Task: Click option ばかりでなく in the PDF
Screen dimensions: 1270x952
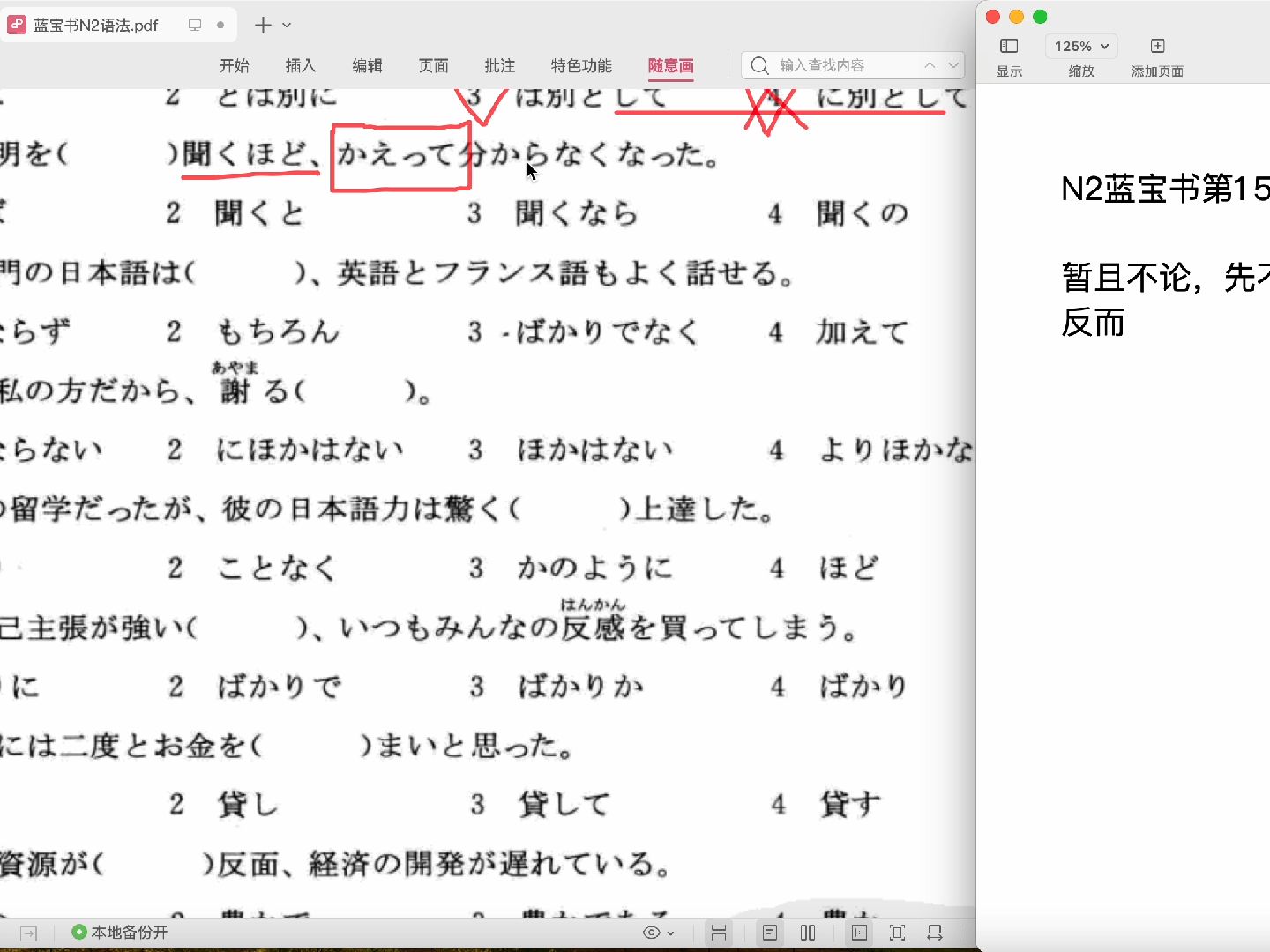Action: click(x=608, y=332)
